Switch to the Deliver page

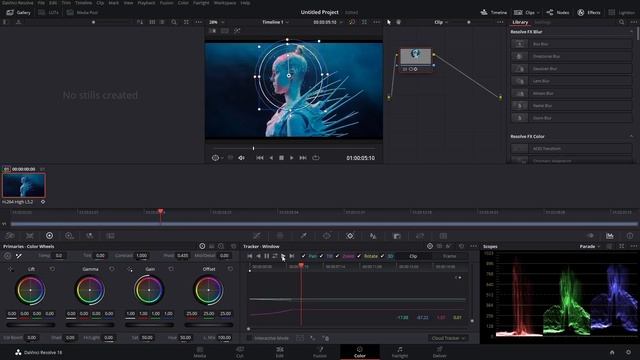[x=440, y=352]
